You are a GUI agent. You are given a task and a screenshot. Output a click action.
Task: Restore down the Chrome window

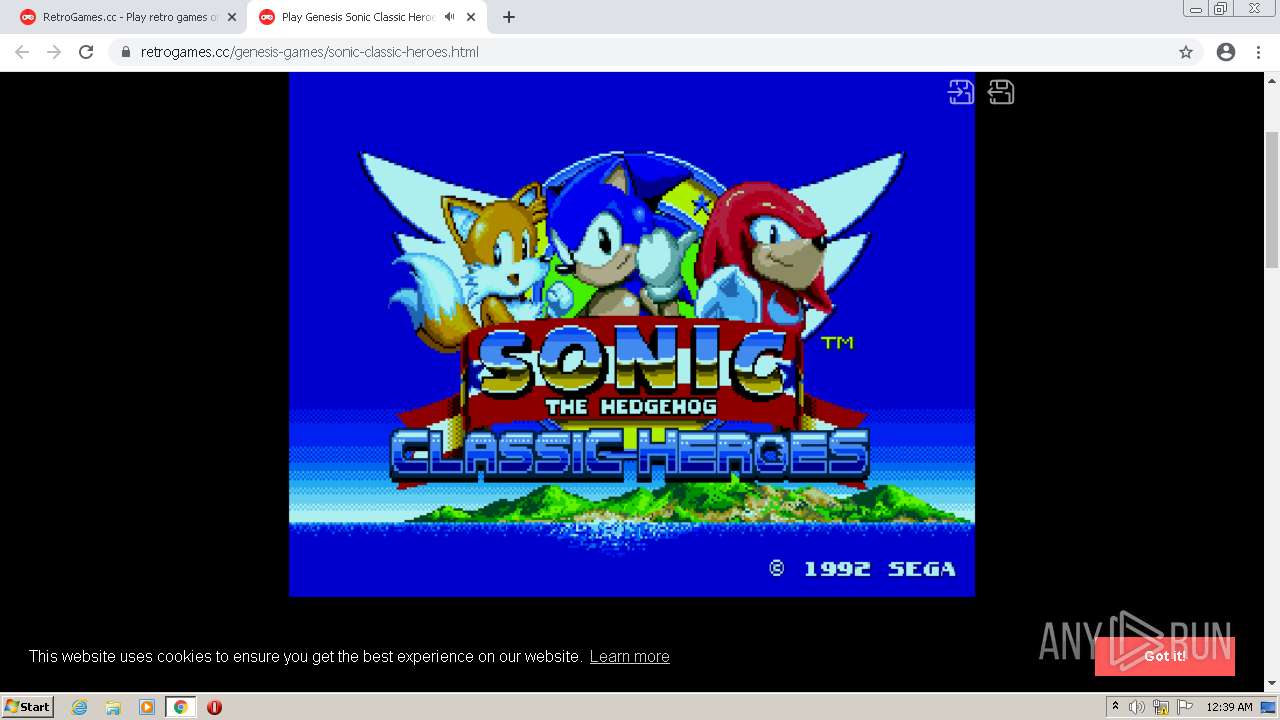point(1221,9)
